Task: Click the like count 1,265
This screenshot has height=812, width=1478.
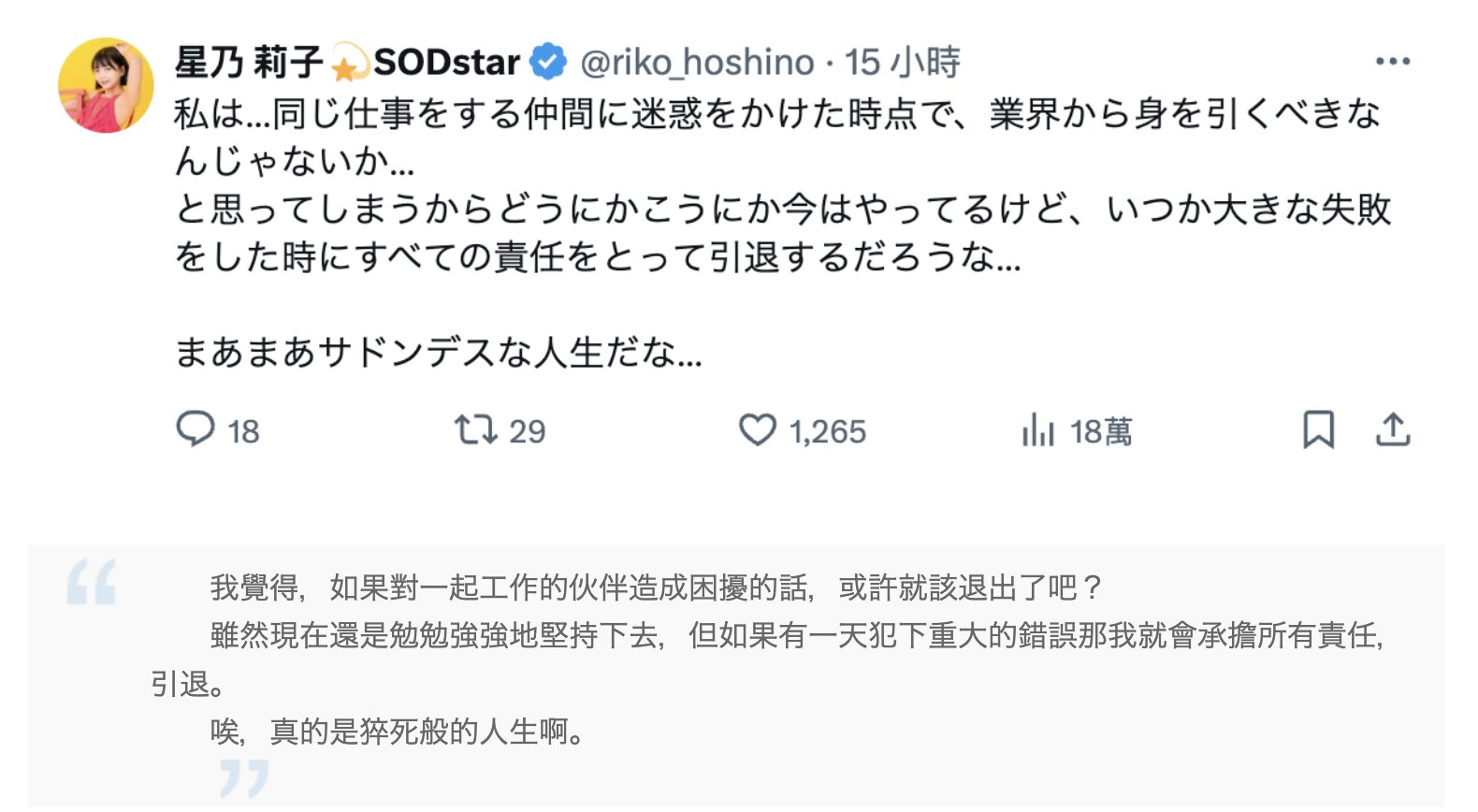Action: tap(827, 431)
